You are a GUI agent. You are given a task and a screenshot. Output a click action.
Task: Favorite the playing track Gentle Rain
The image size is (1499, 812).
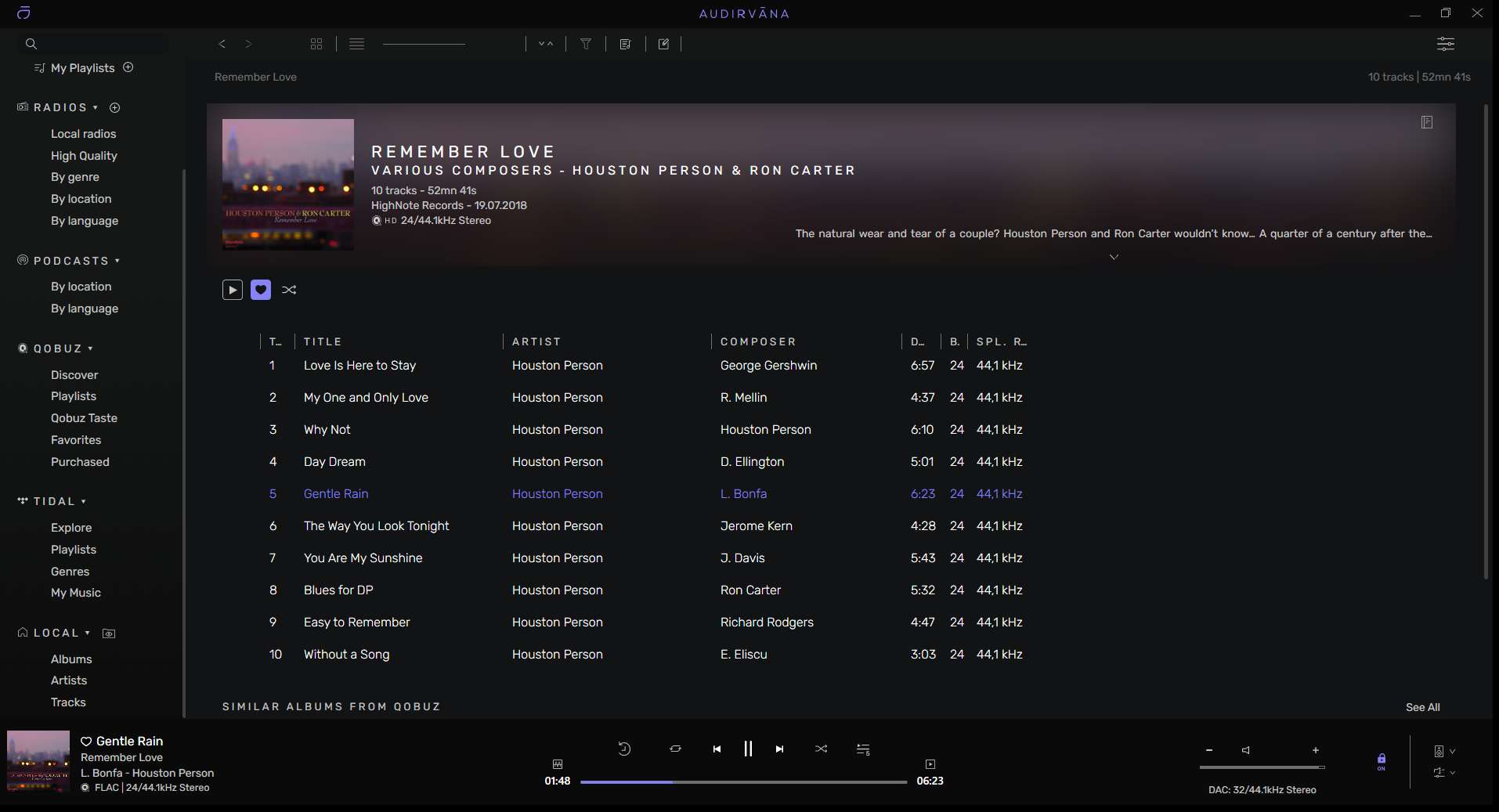pyautogui.click(x=86, y=742)
